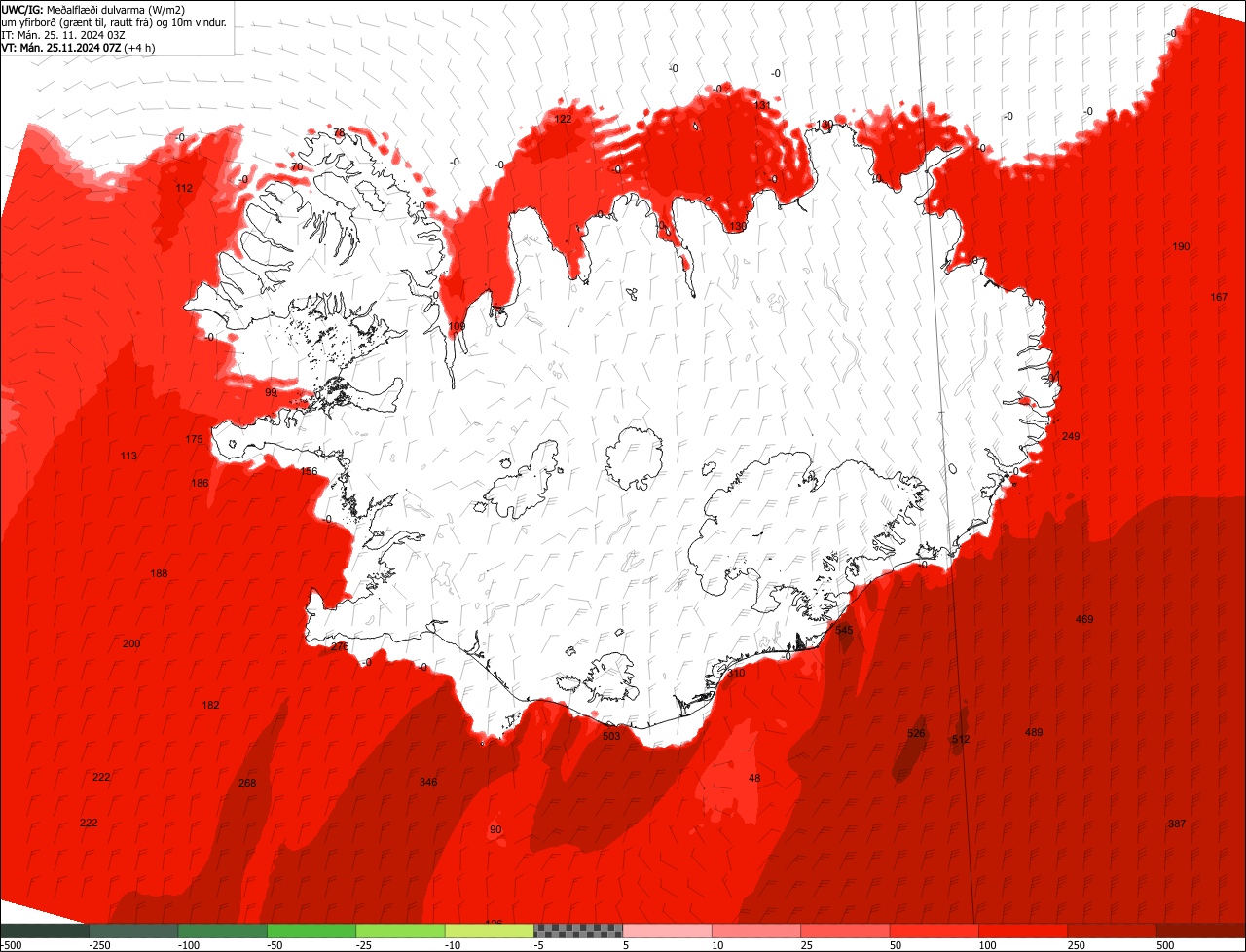Click the map value 387
This screenshot has width=1246, height=952.
(1177, 824)
